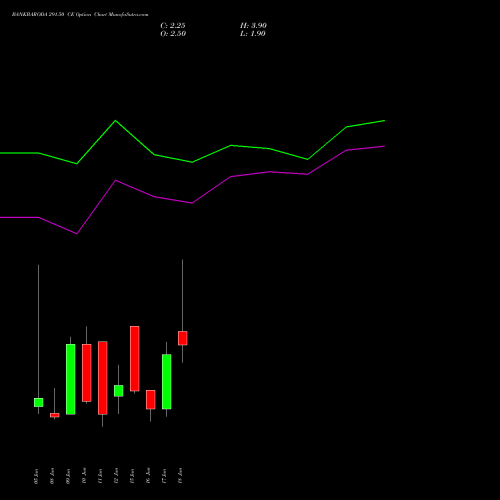Click the 05 date axis label

click(x=36, y=476)
